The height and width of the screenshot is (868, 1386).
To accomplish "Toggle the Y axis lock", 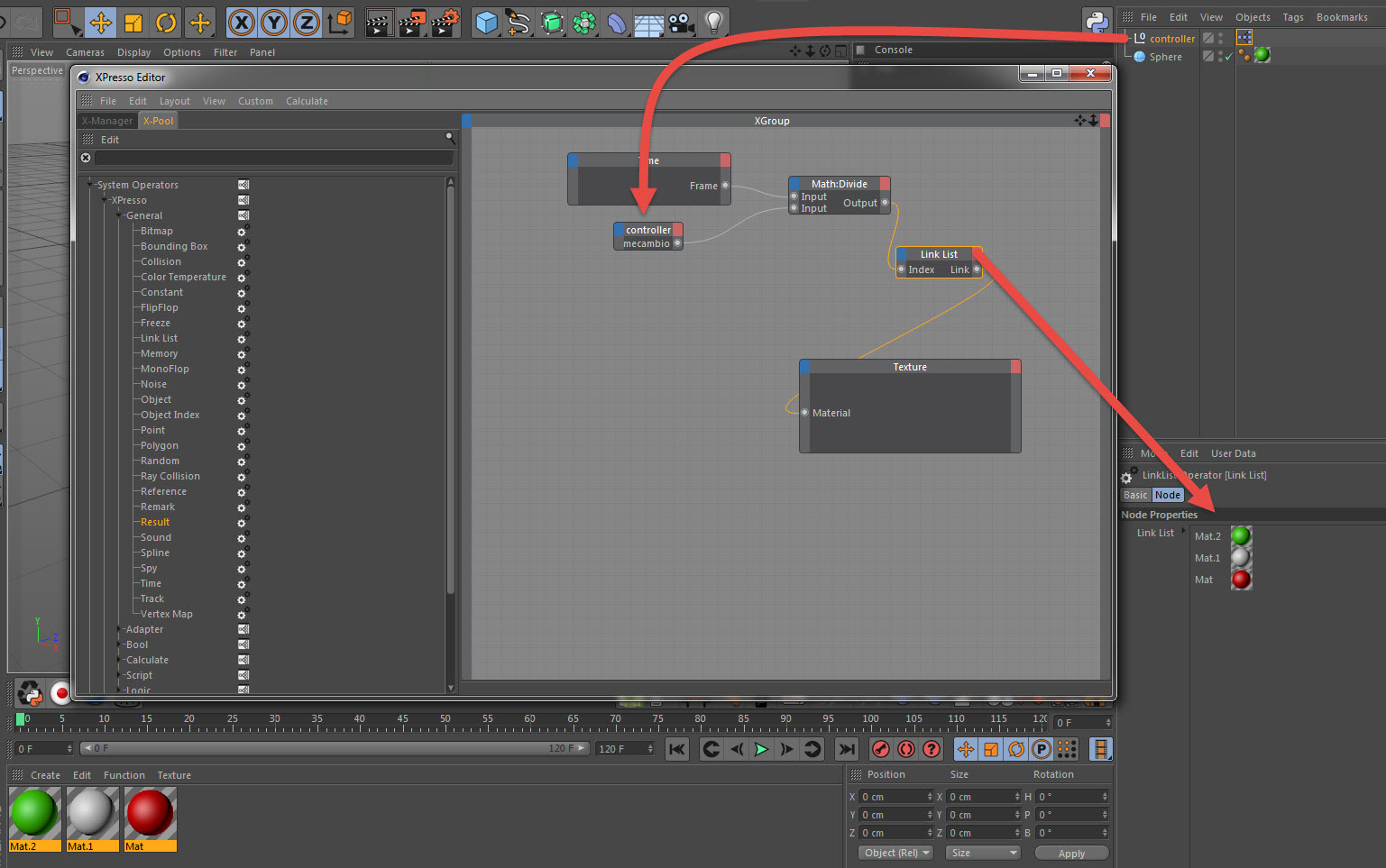I will [x=273, y=23].
